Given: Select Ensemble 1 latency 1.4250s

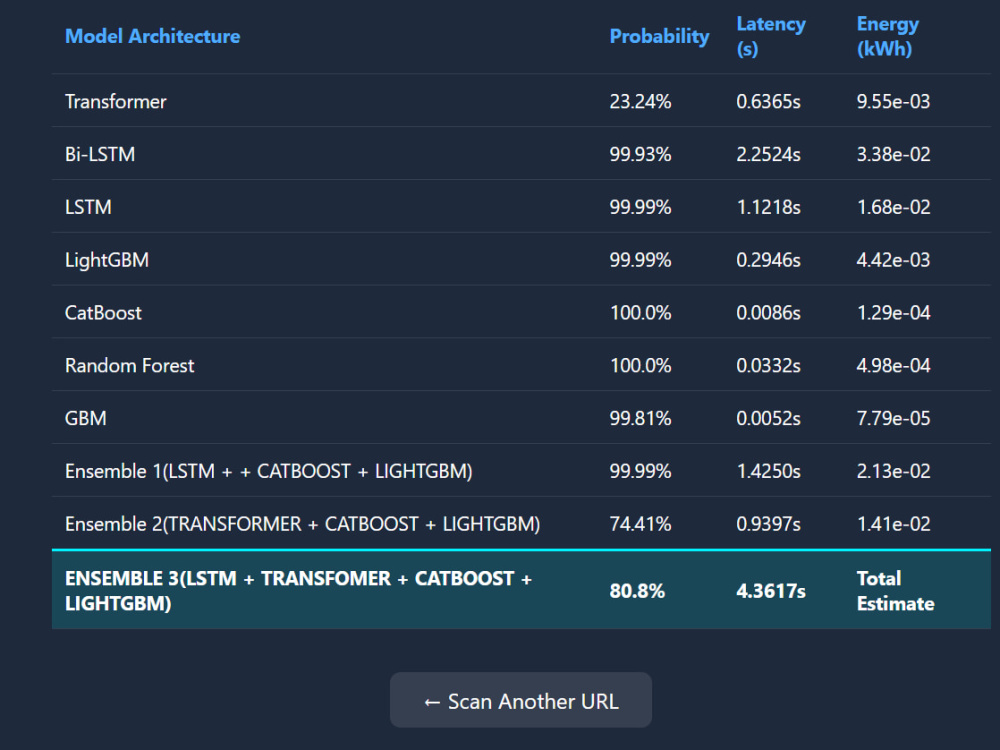Looking at the screenshot, I should [768, 471].
